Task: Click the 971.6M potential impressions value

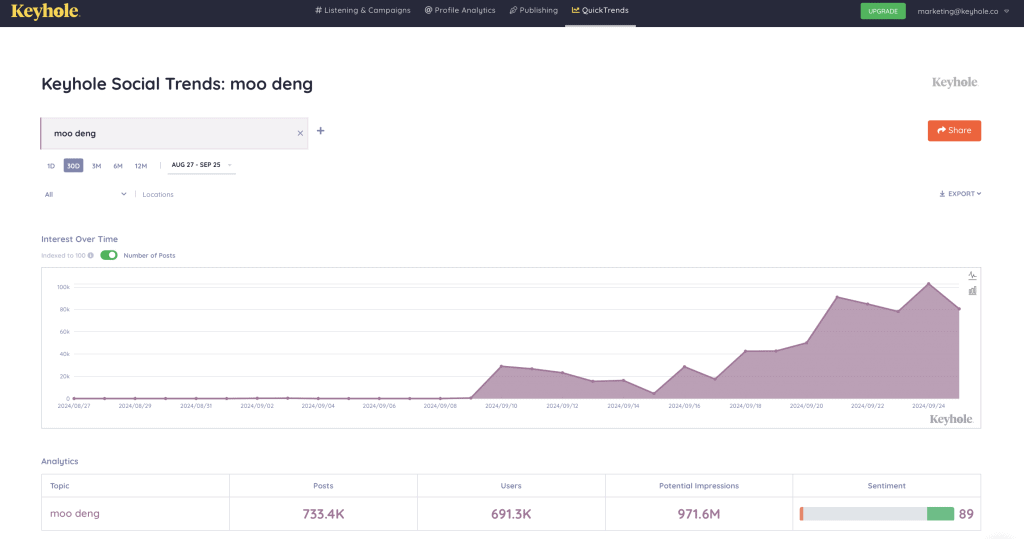Action: pyautogui.click(x=699, y=514)
